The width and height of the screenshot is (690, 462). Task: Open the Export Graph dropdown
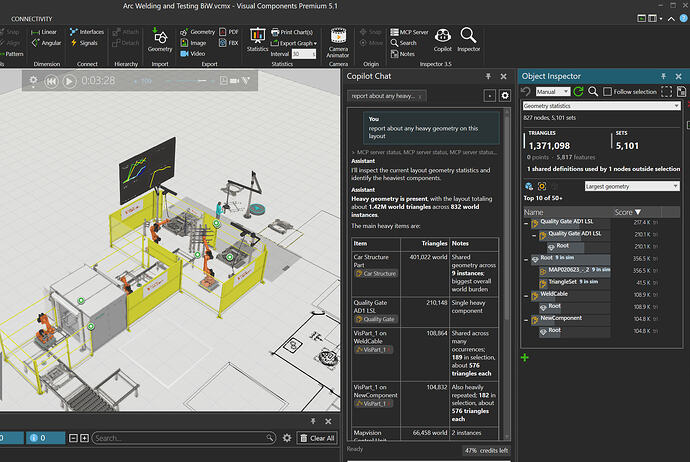click(294, 43)
